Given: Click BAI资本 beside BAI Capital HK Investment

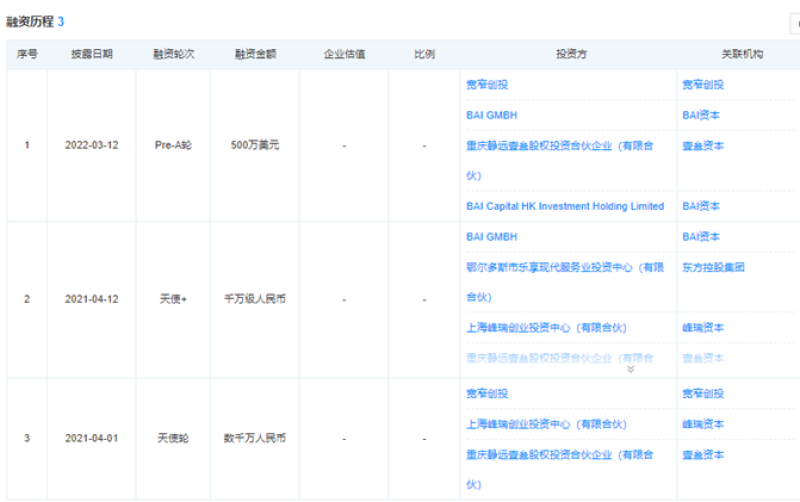Looking at the screenshot, I should 701,206.
